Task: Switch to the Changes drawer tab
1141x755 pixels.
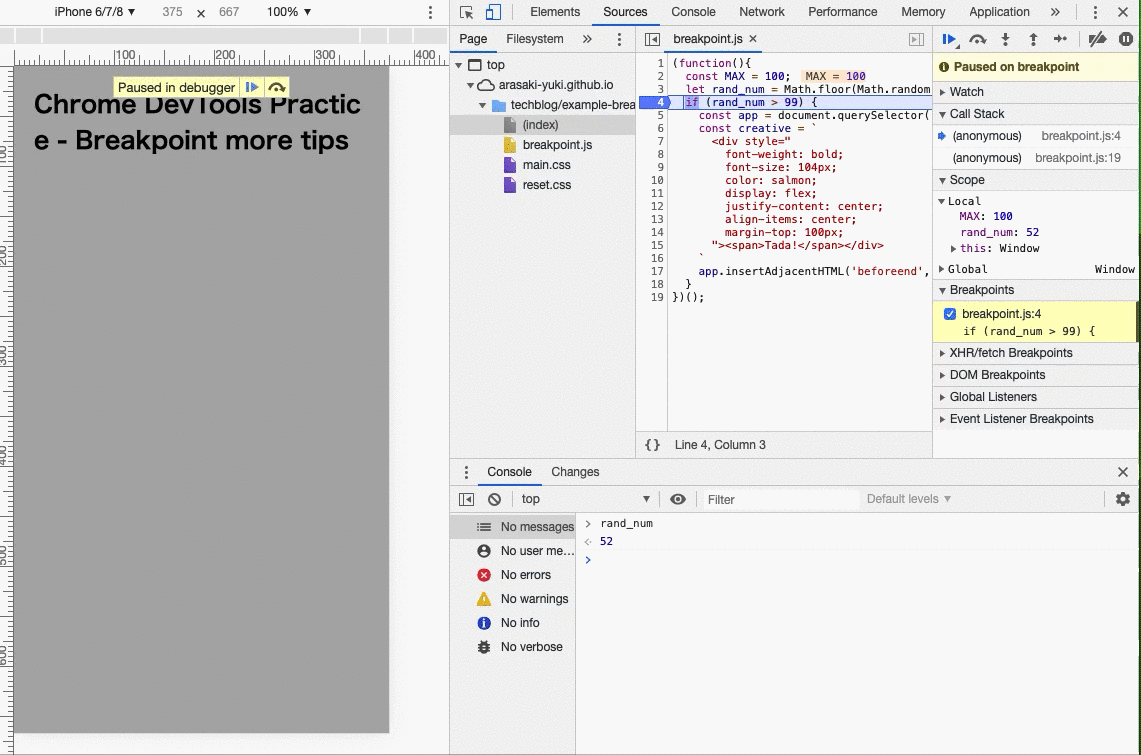Action: pyautogui.click(x=575, y=472)
